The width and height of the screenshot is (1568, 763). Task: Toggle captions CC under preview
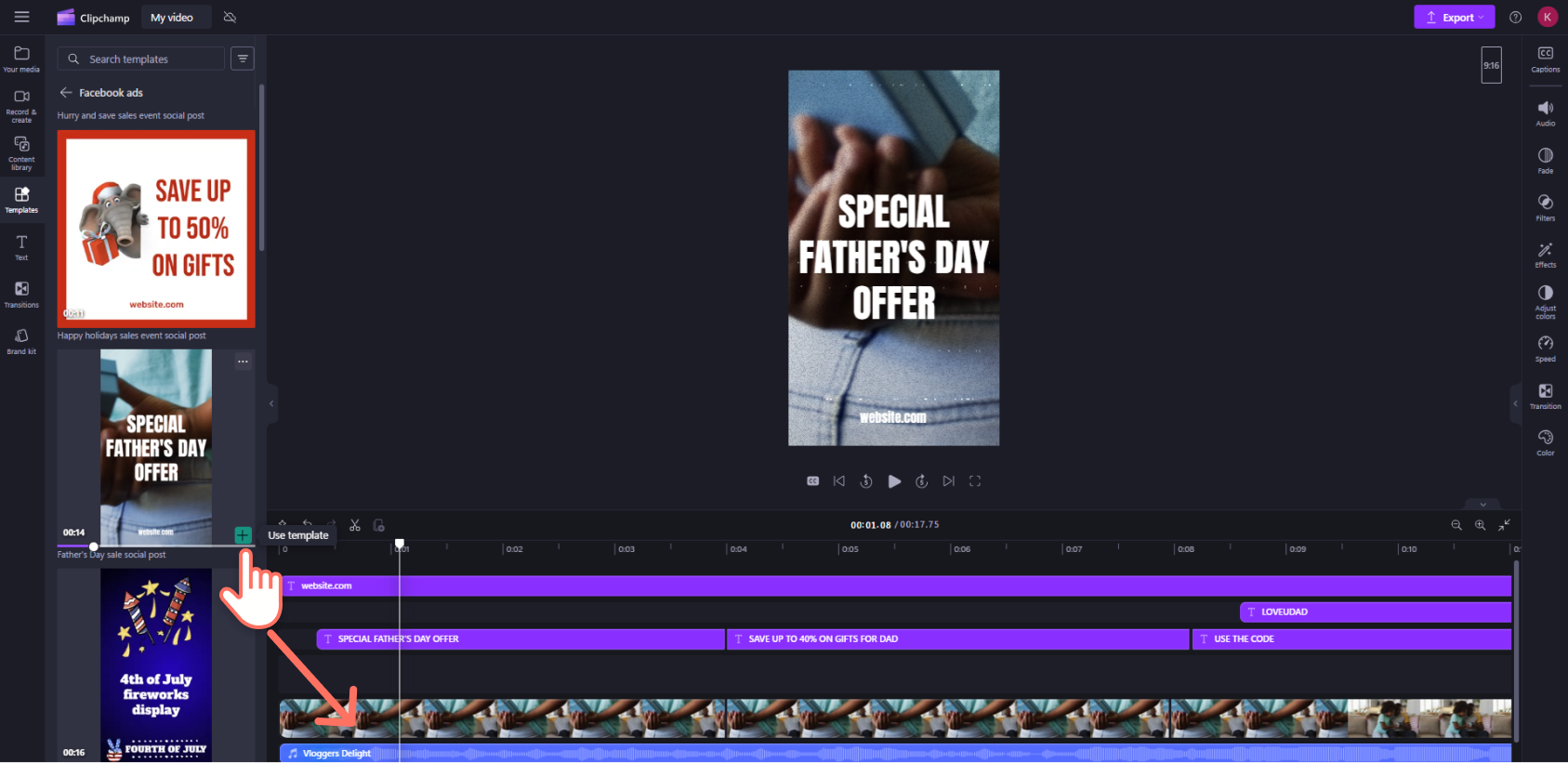click(x=812, y=480)
